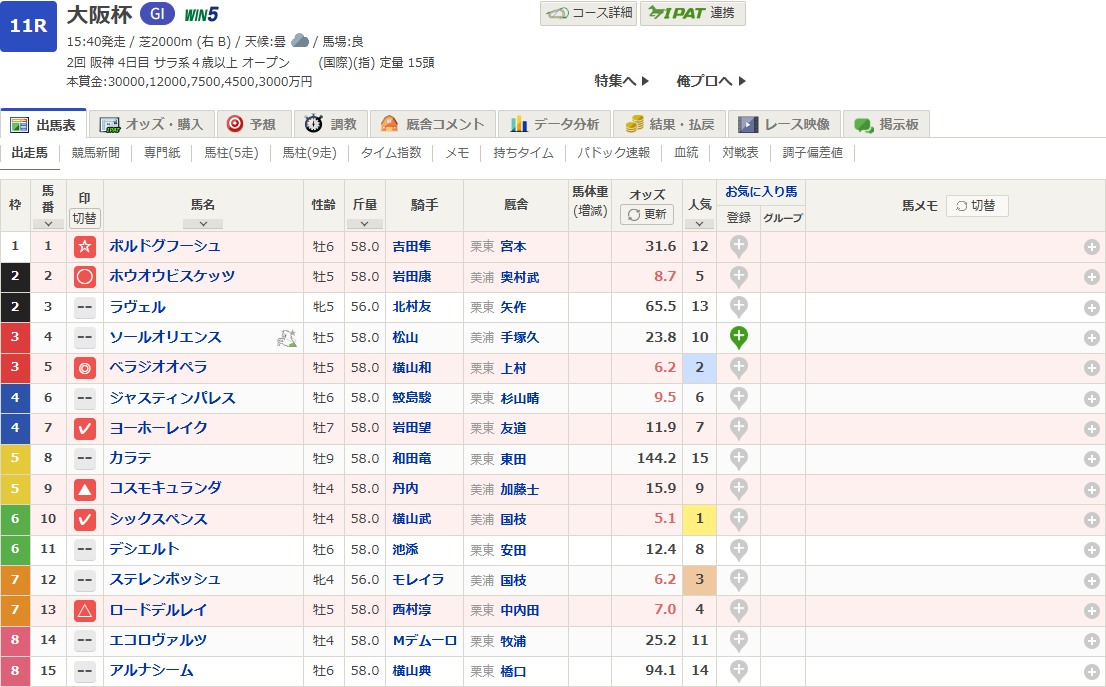Click the memo plus icon for アルナシーム
Screen dimensions: 1106x687
pyautogui.click(x=1091, y=671)
